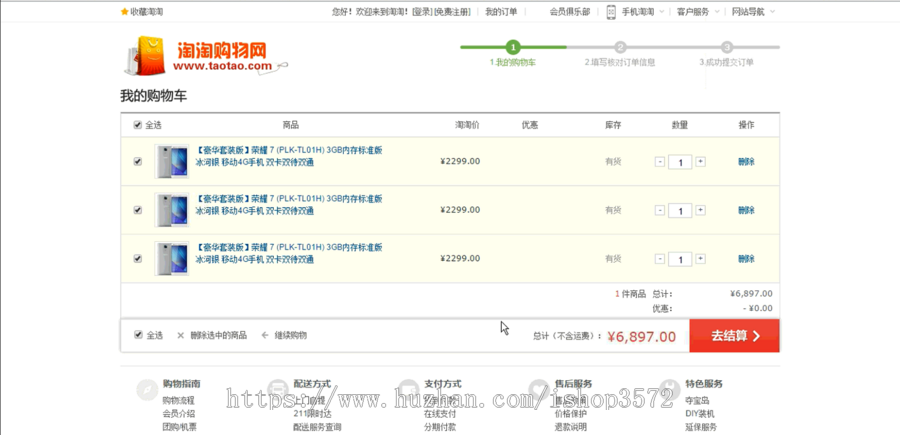The width and height of the screenshot is (900, 435).
Task: Open the 免费注册 registration link
Action: click(452, 11)
